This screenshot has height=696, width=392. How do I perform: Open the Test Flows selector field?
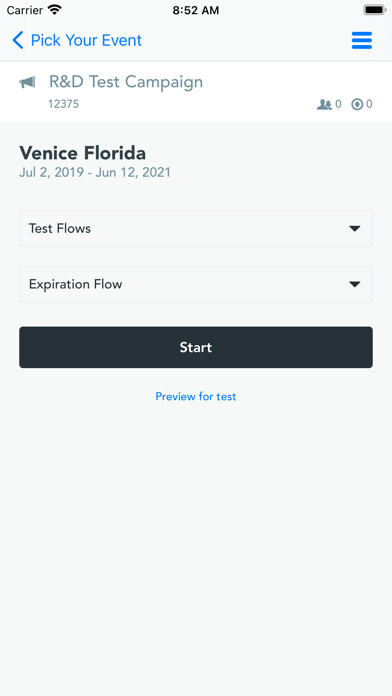click(196, 229)
